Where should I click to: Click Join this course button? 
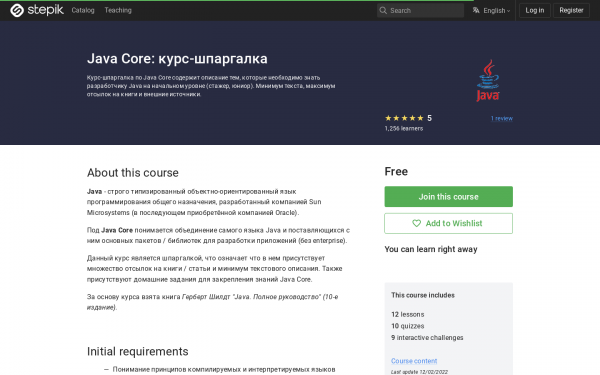pyautogui.click(x=448, y=197)
